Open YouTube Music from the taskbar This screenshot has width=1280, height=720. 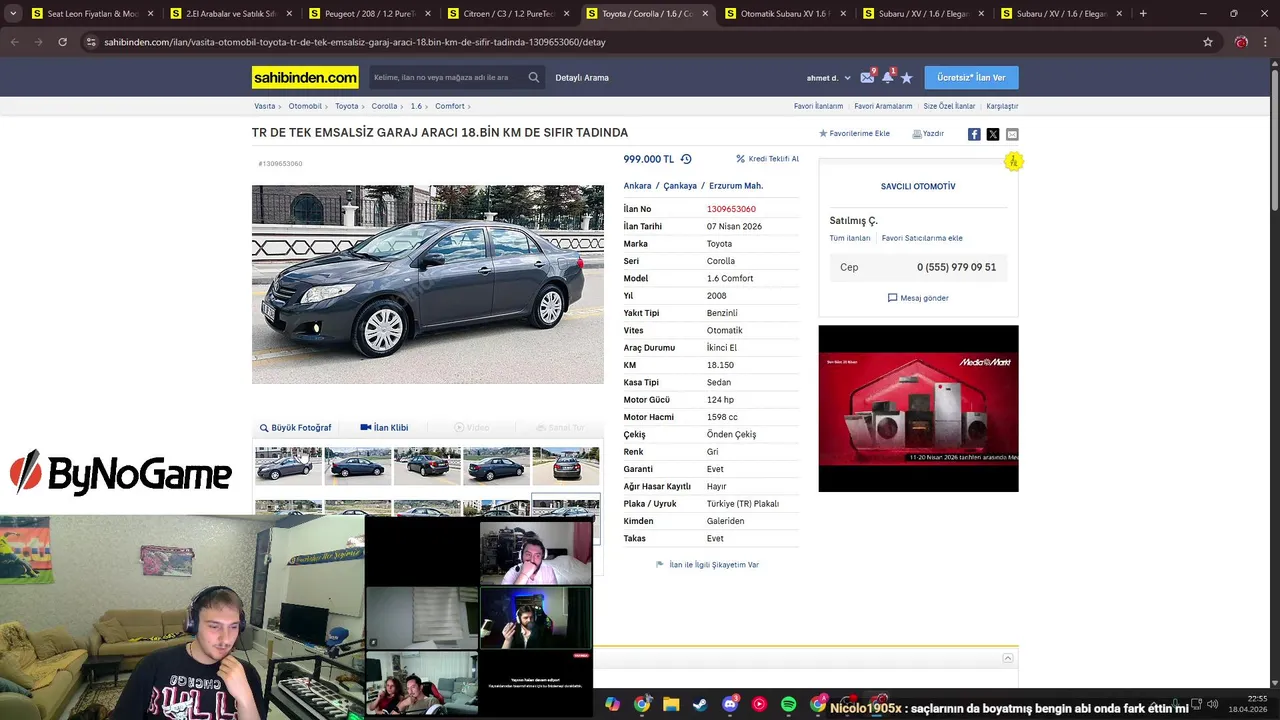(x=759, y=705)
